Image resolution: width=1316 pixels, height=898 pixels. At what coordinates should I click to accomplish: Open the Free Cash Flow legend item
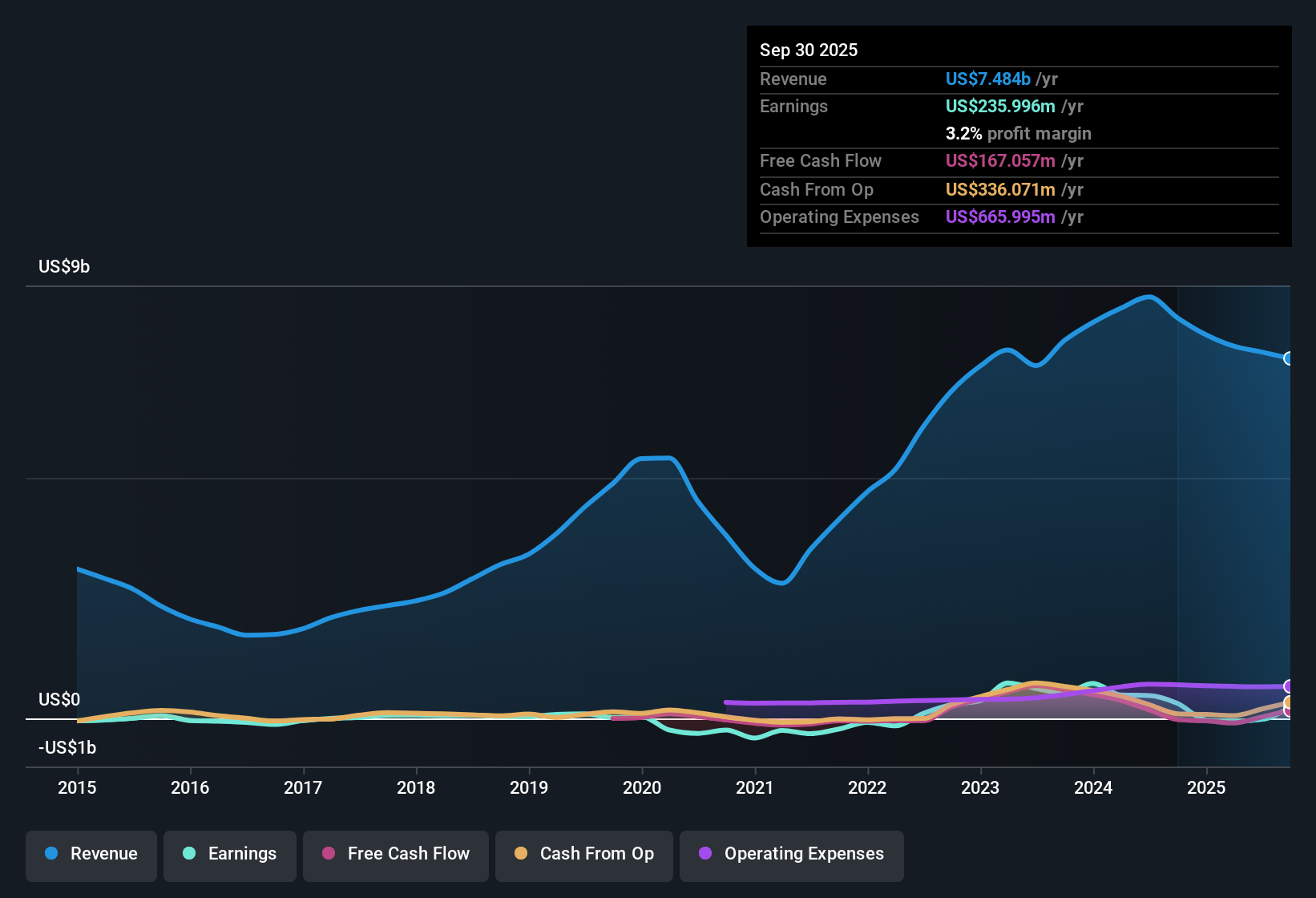click(x=395, y=855)
